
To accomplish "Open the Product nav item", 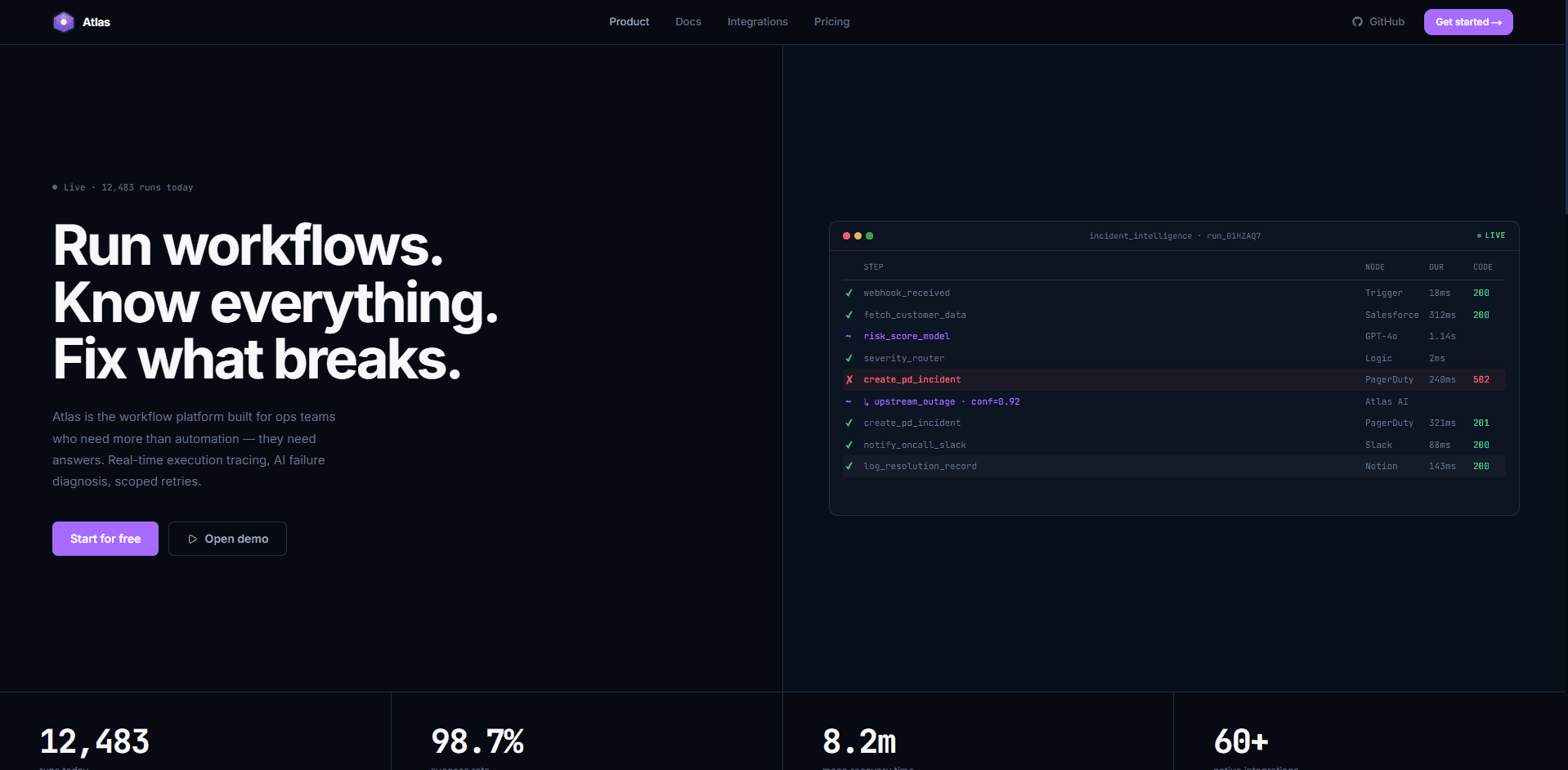I will [629, 22].
